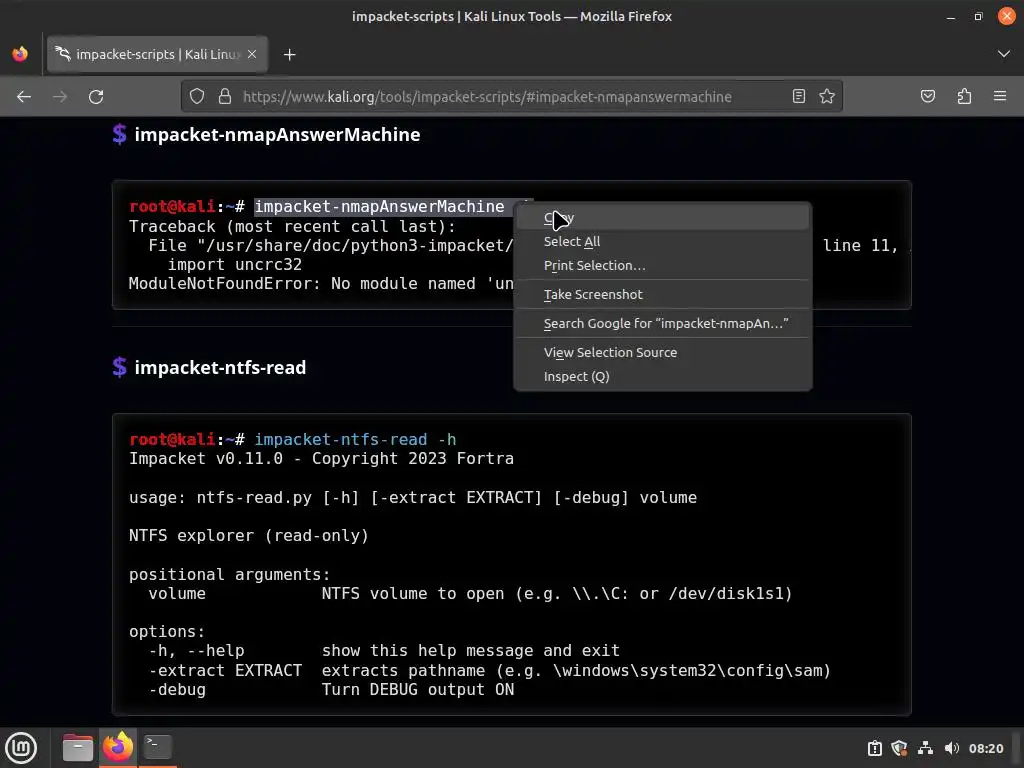Reload the current page
This screenshot has width=1024, height=768.
[96, 97]
